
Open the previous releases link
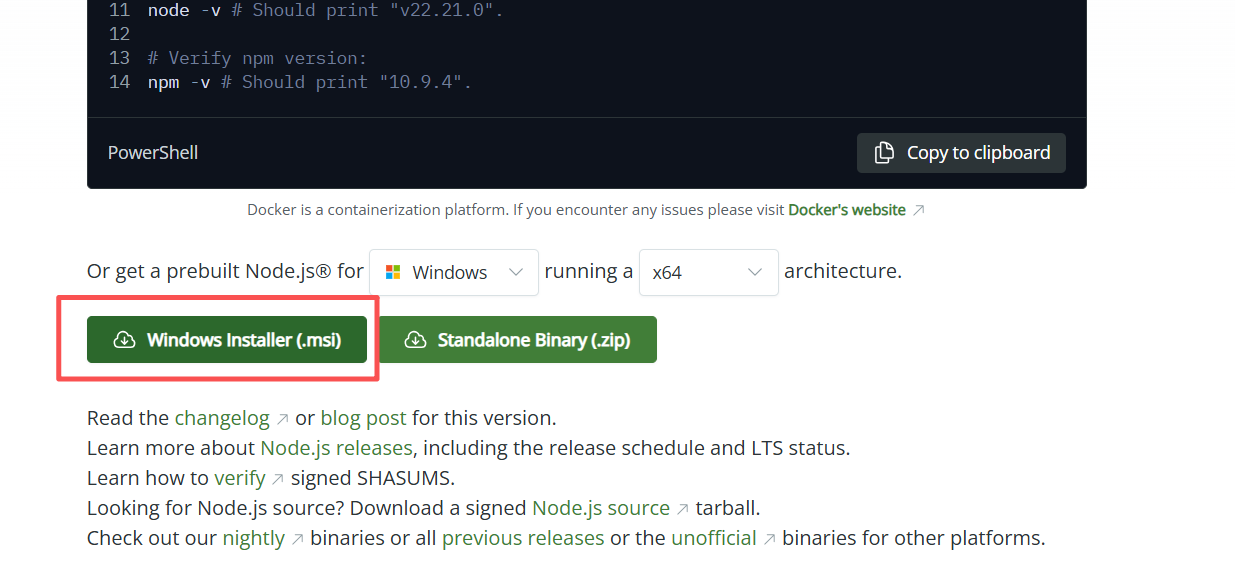[523, 538]
